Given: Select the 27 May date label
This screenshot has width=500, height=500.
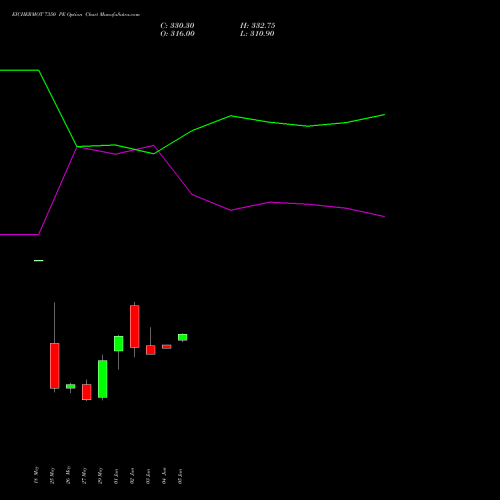Looking at the screenshot, I should pos(84,476).
